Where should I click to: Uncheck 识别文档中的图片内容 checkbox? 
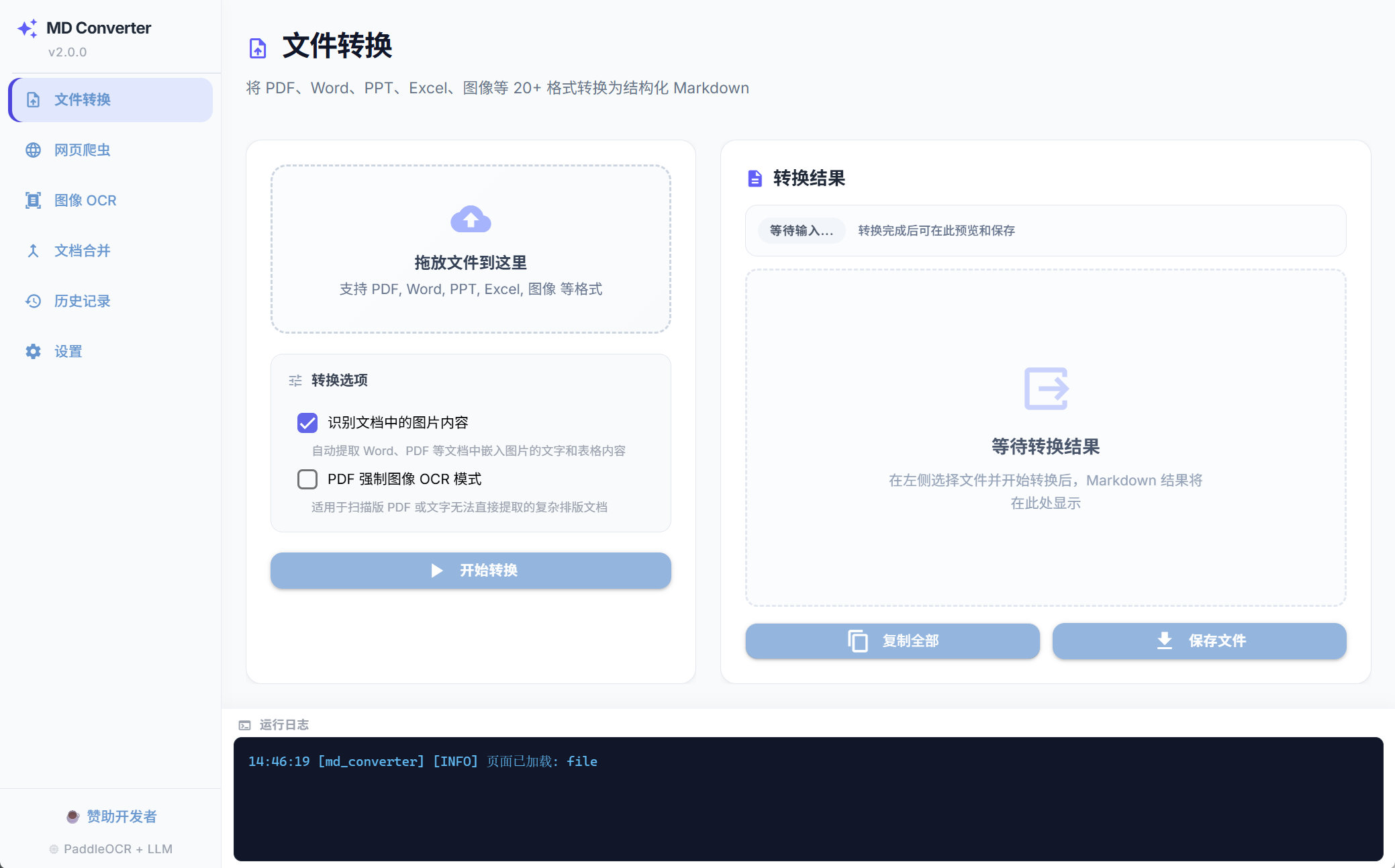[x=307, y=422]
